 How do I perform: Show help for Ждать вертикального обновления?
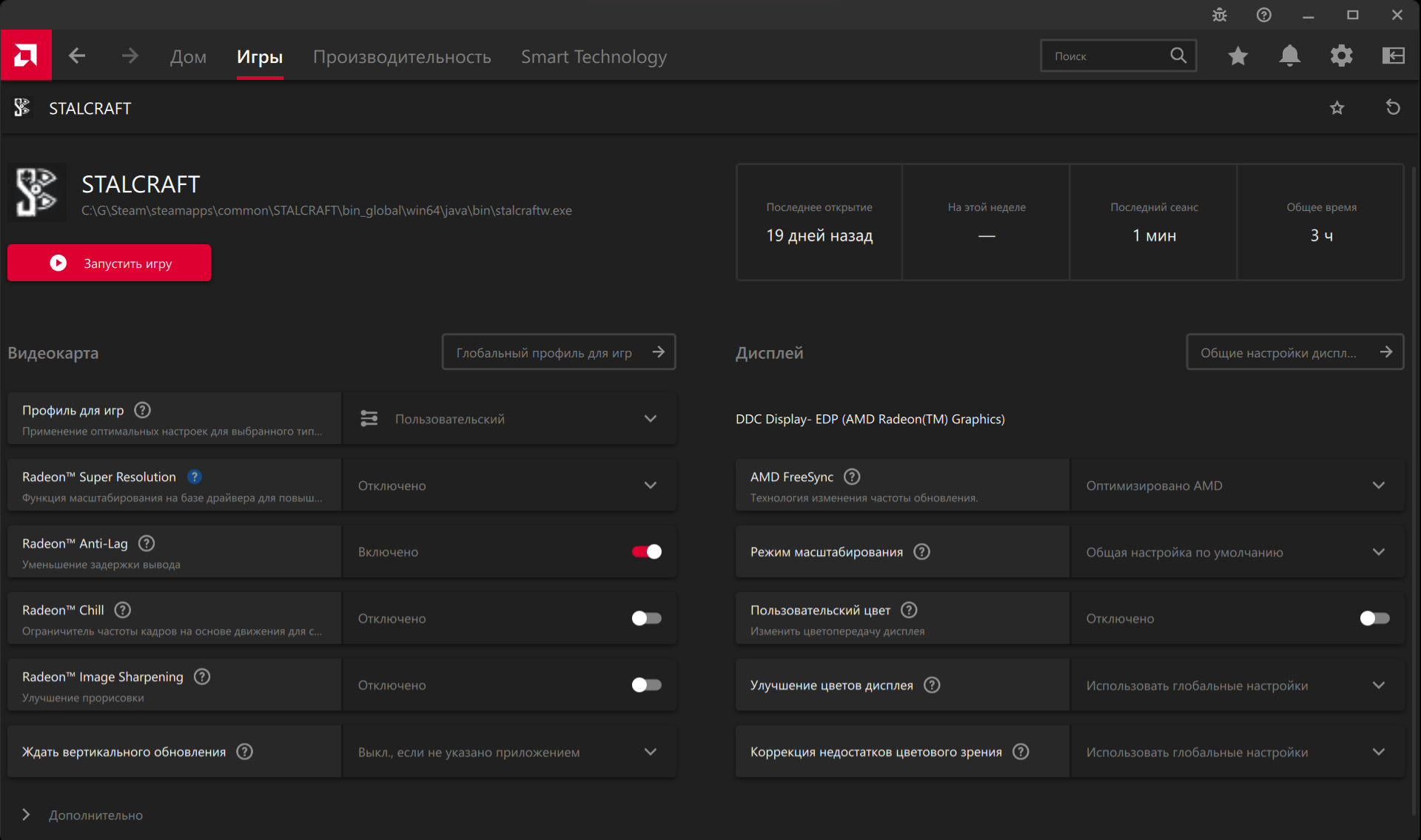tap(245, 752)
